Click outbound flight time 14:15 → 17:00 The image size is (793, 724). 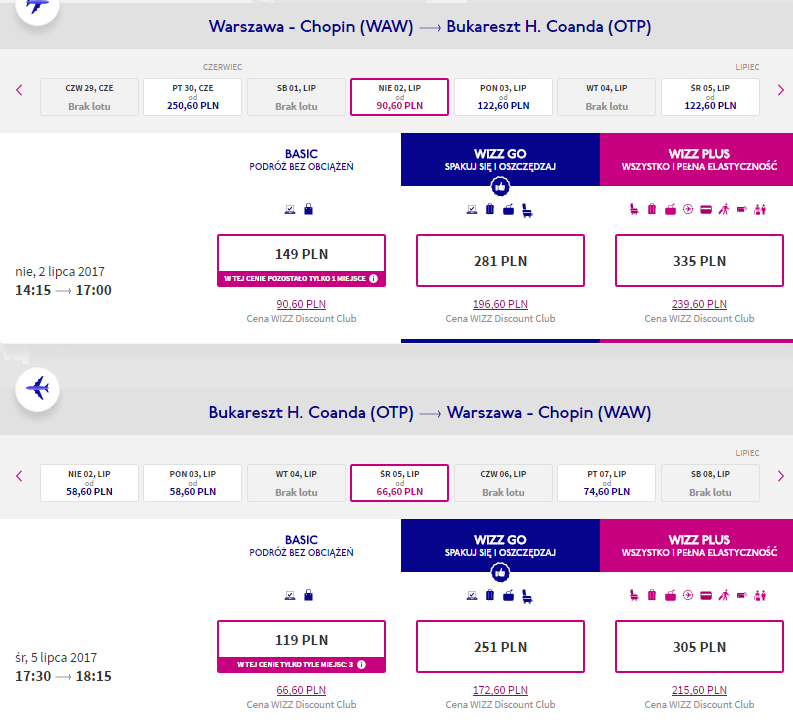point(63,290)
